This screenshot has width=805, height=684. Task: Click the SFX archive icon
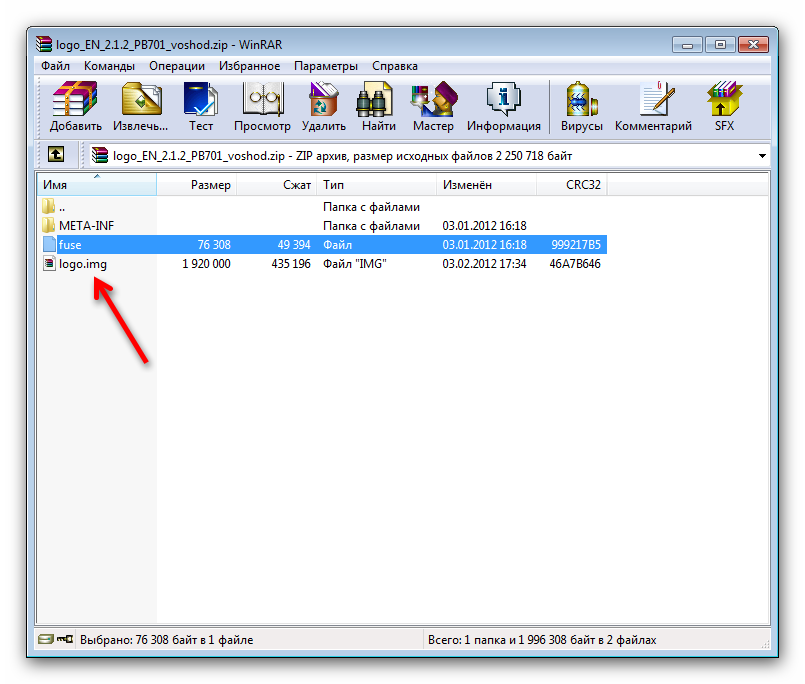point(724,99)
